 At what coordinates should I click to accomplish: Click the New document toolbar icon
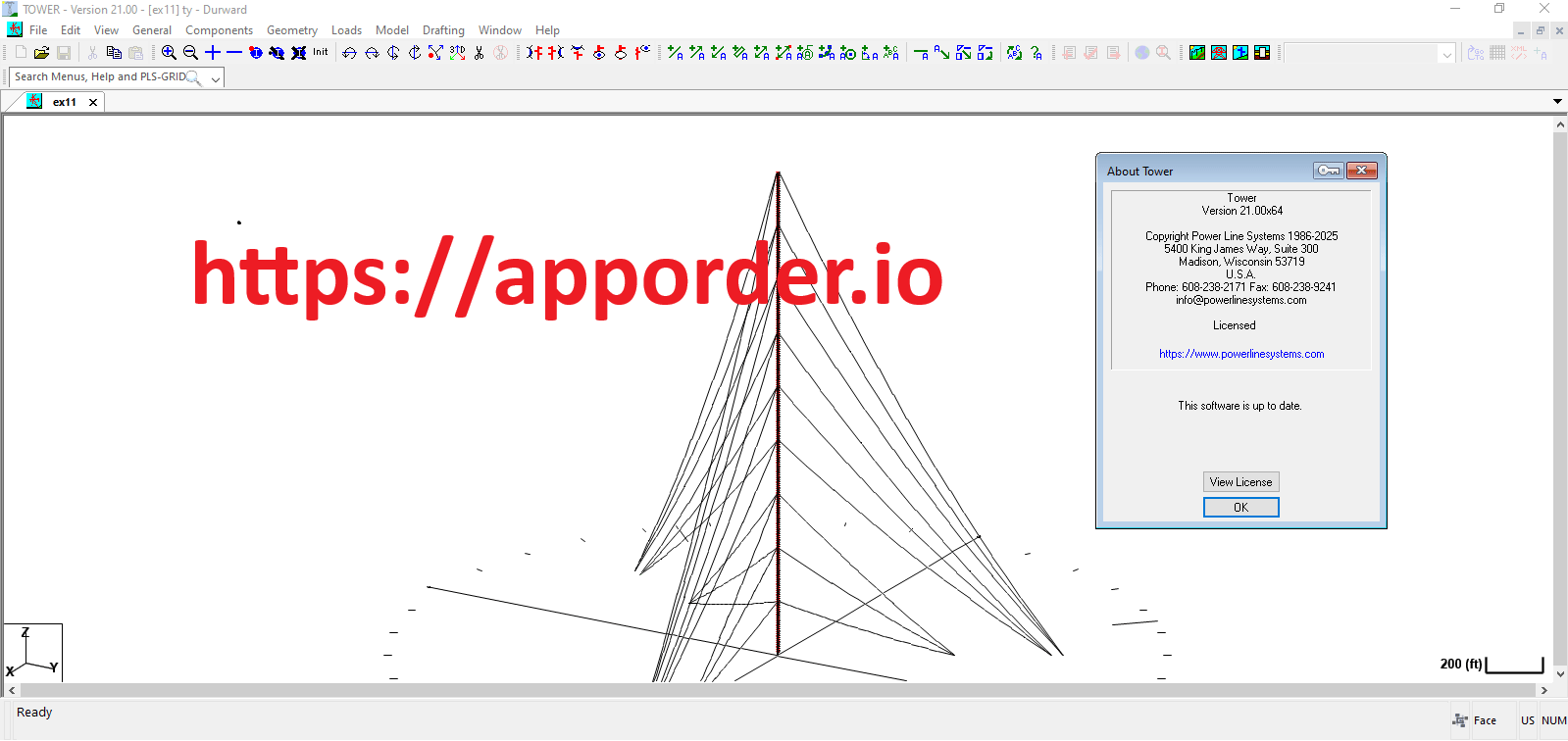tap(21, 53)
